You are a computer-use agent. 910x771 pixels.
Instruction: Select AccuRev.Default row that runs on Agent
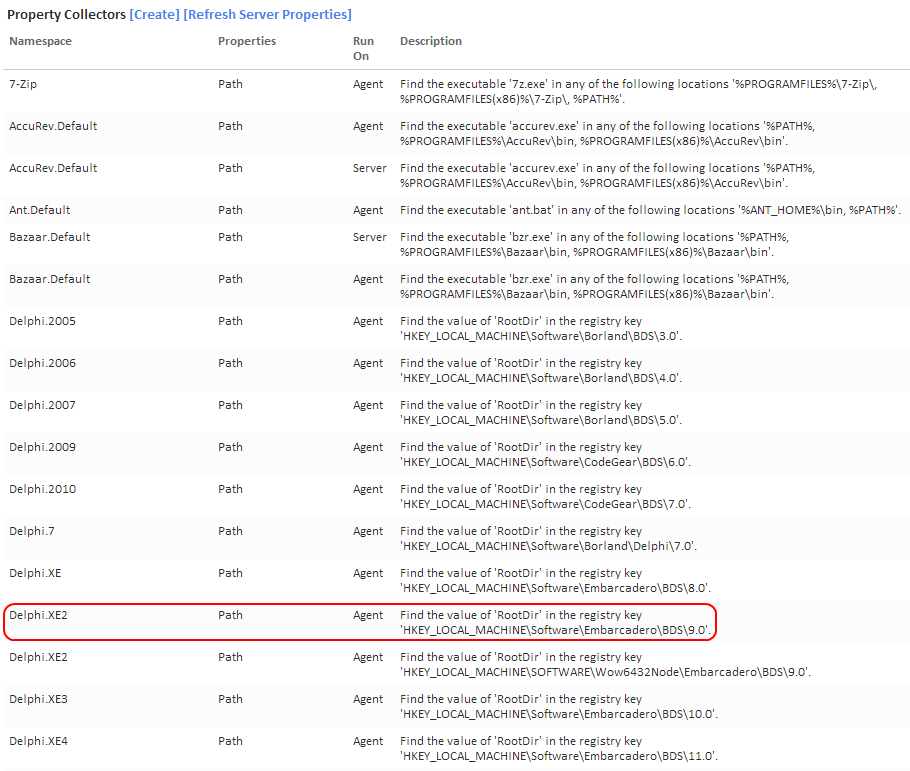pyautogui.click(x=455, y=133)
